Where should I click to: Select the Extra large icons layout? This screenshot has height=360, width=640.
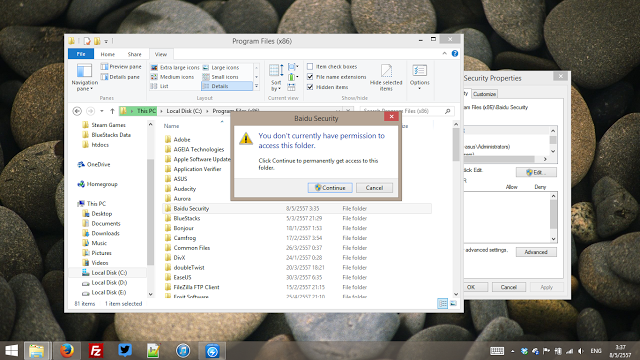(175, 67)
